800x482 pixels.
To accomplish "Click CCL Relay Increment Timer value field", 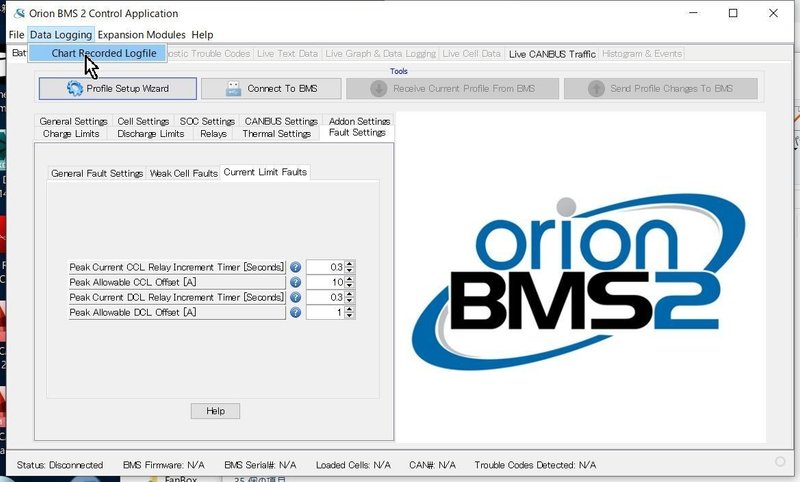I will (x=326, y=267).
